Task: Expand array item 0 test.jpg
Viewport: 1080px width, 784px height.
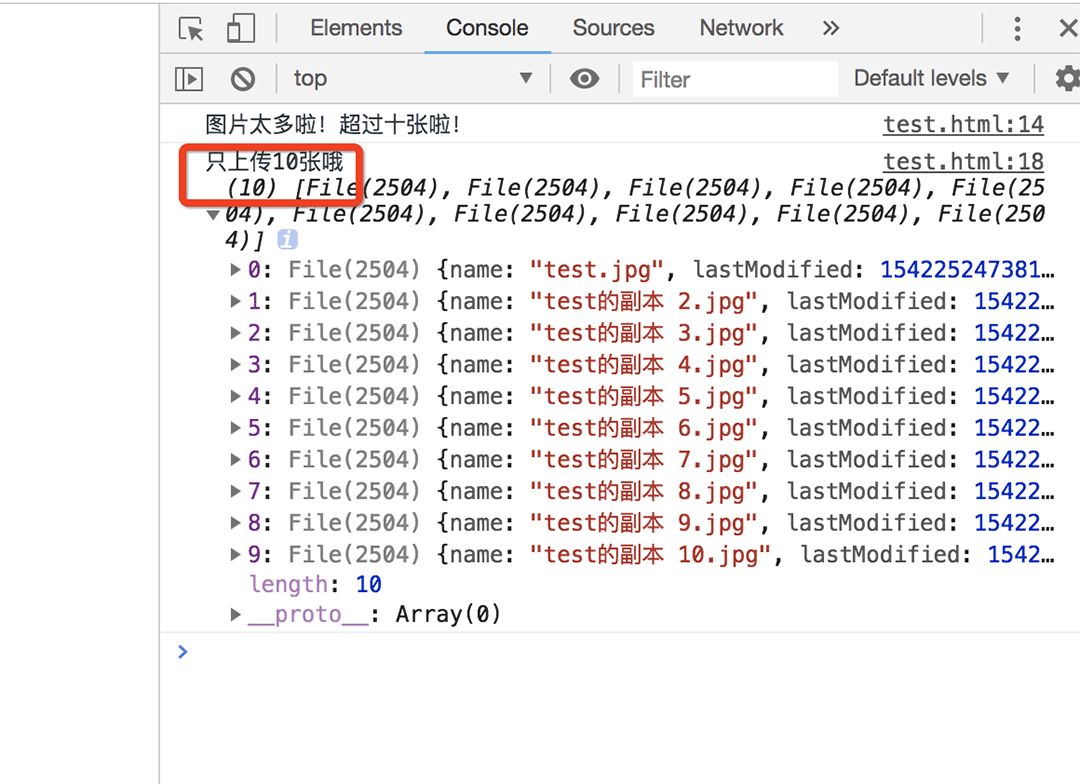Action: pyautogui.click(x=235, y=269)
